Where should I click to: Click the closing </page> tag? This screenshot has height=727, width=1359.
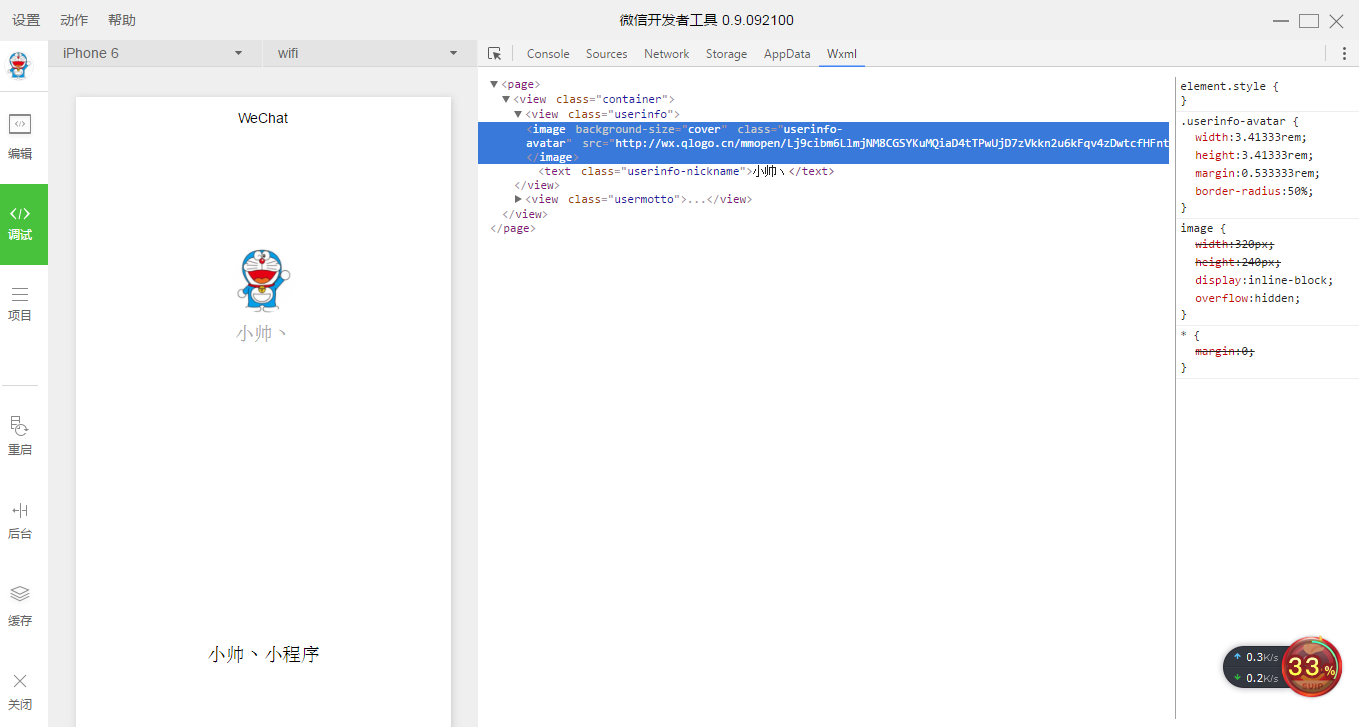(x=513, y=228)
